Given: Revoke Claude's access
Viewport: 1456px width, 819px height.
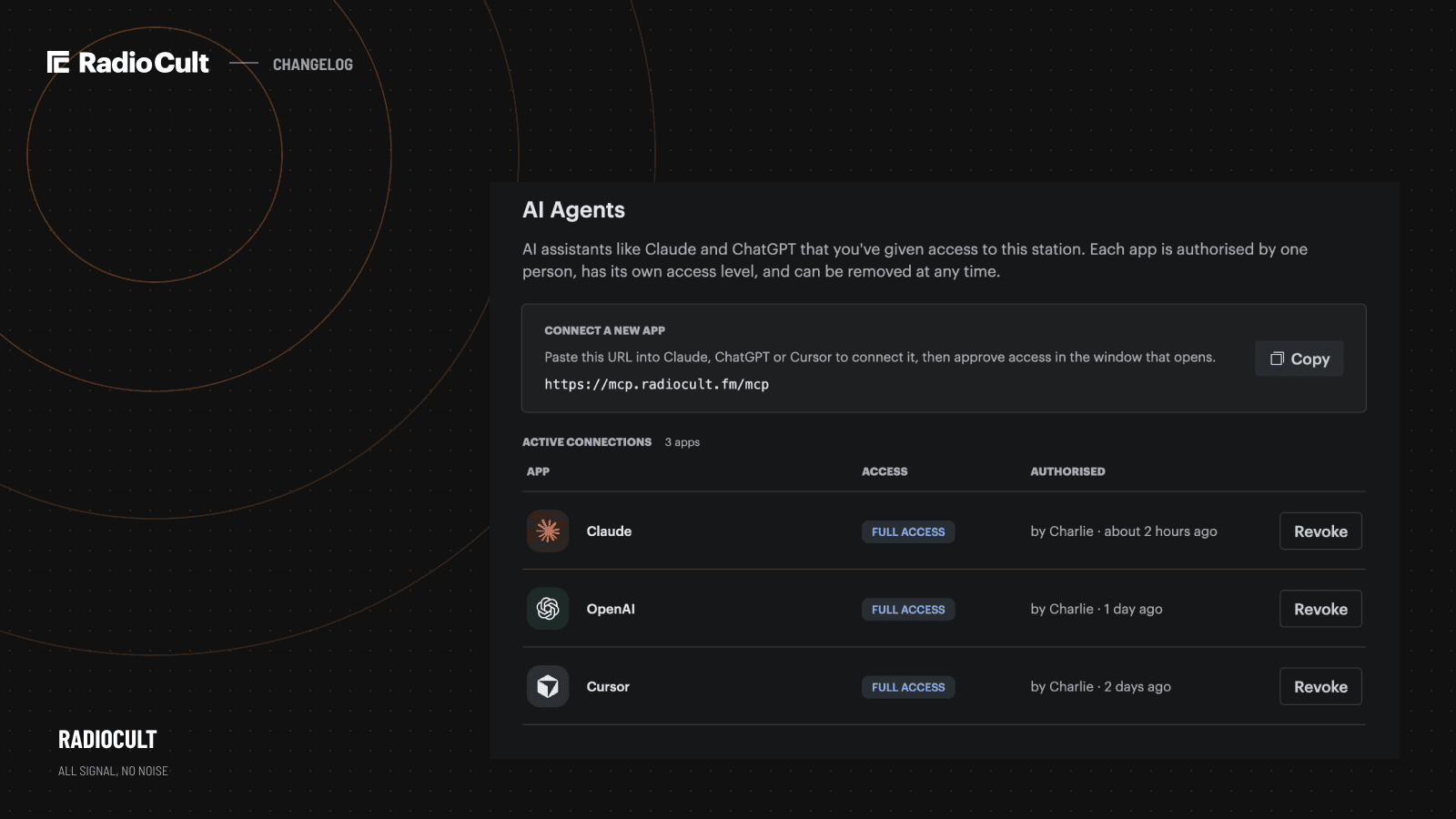Looking at the screenshot, I should pos(1320,531).
